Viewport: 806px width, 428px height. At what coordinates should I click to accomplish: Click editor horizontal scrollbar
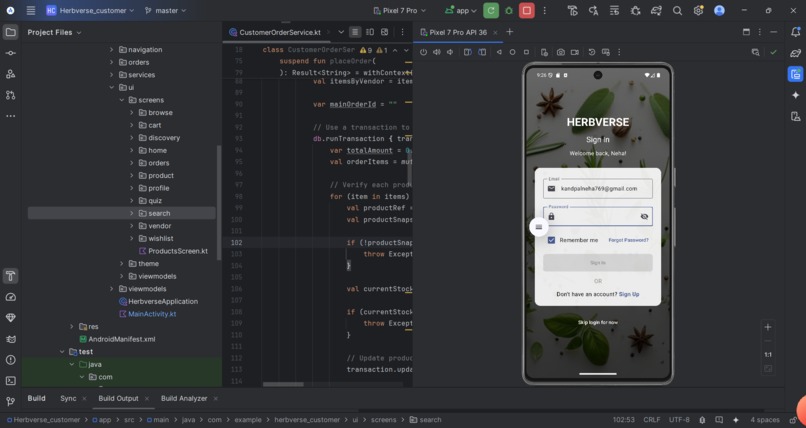point(283,384)
